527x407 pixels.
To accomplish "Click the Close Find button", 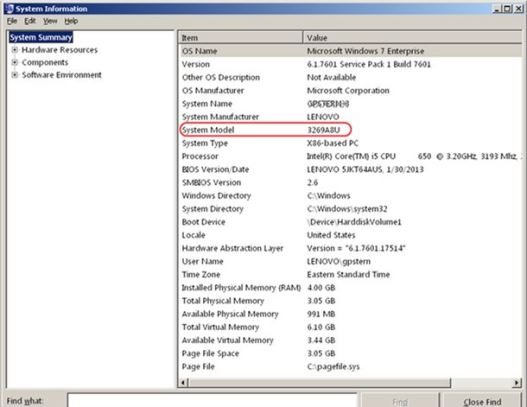I will [482, 401].
